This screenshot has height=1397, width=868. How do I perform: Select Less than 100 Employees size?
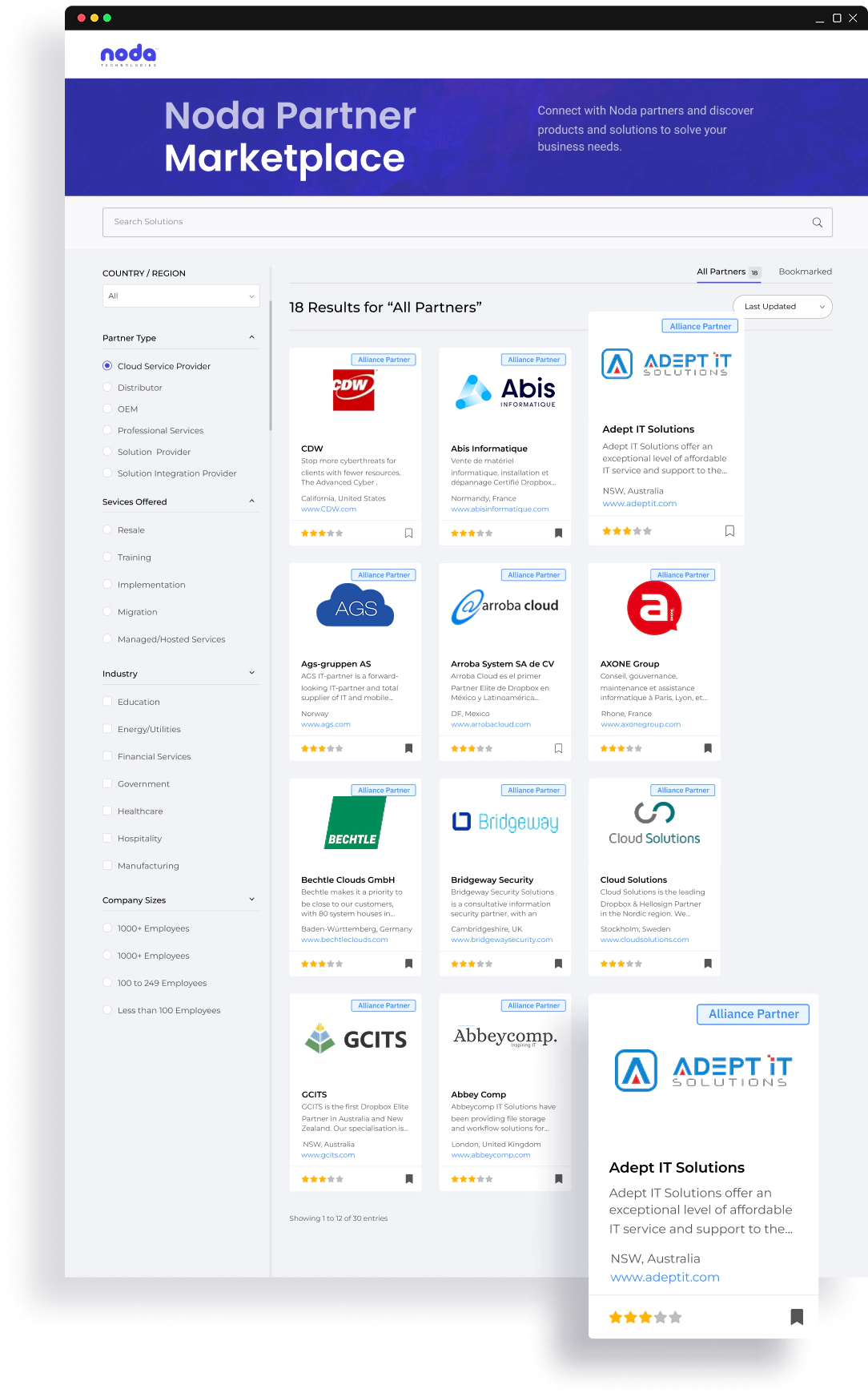coord(107,1010)
